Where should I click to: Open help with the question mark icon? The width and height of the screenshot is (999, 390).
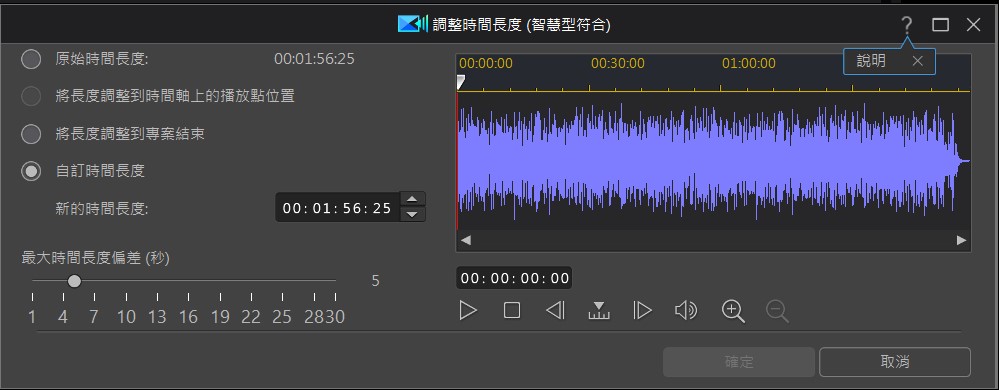906,25
